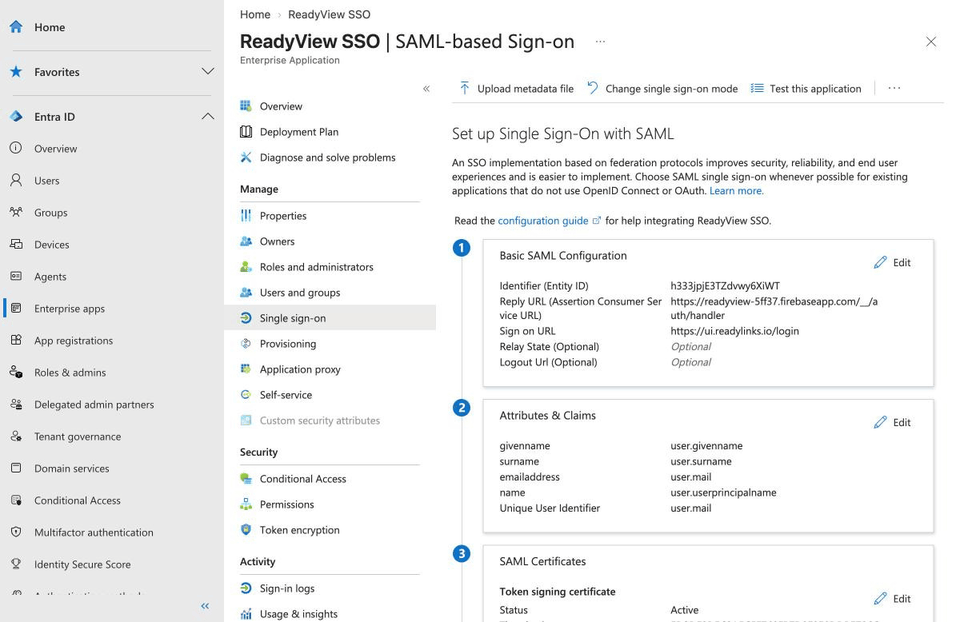The width and height of the screenshot is (960, 622).
Task: Click Home in the breadcrumb
Action: point(255,14)
